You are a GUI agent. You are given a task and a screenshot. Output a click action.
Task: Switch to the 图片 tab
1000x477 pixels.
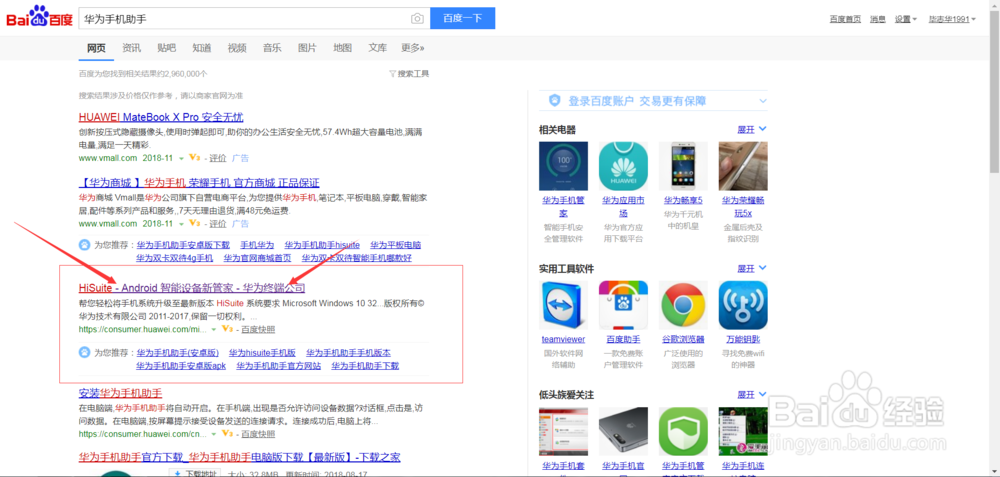point(307,48)
